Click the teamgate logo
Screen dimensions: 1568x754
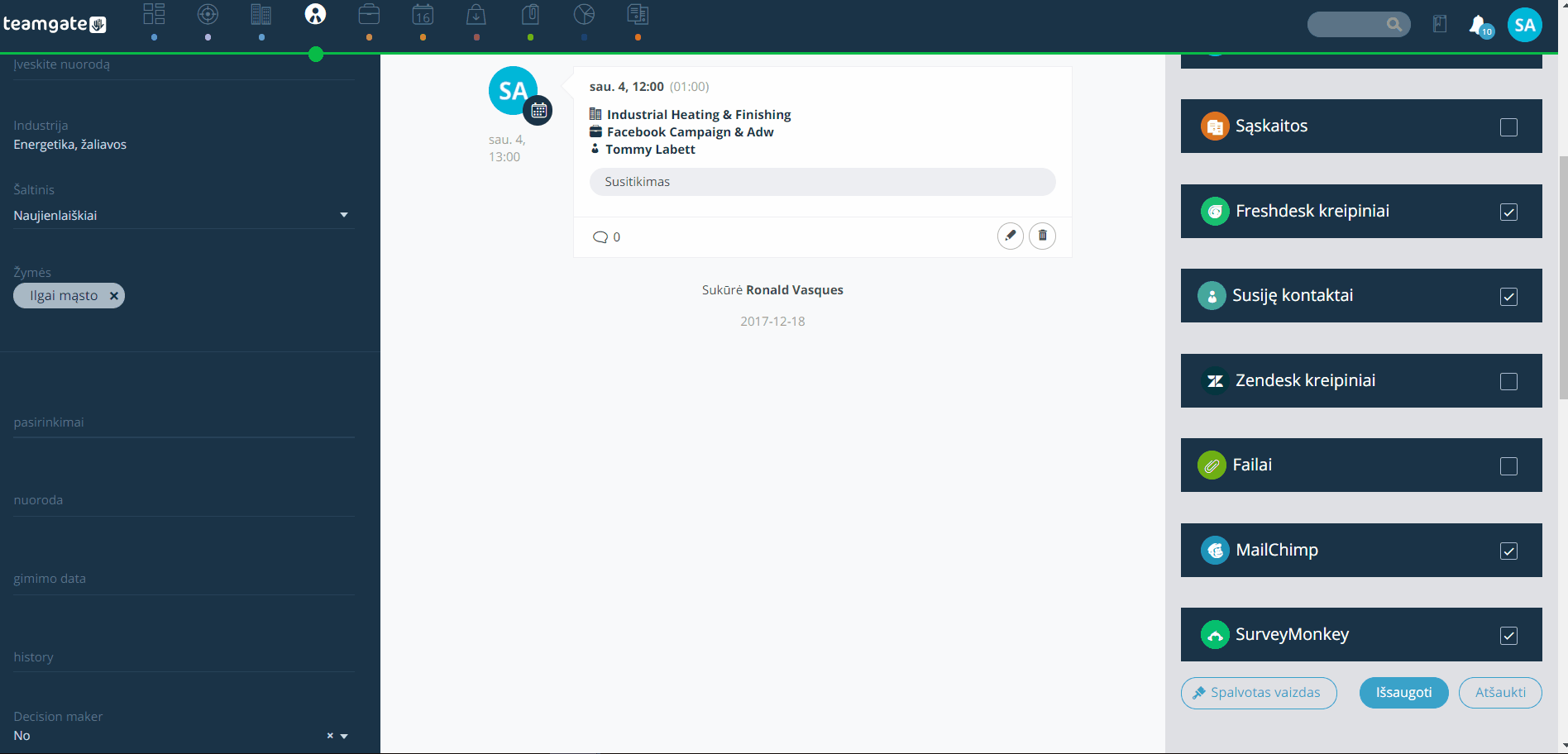[55, 24]
